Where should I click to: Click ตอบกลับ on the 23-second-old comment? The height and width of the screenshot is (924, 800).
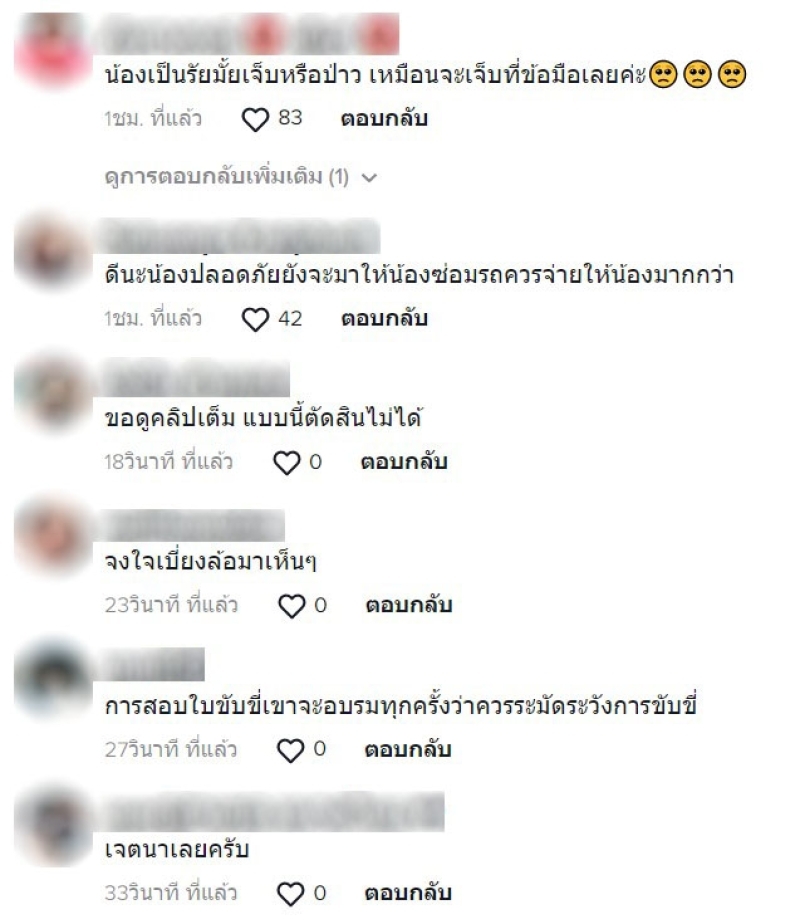pyautogui.click(x=409, y=605)
